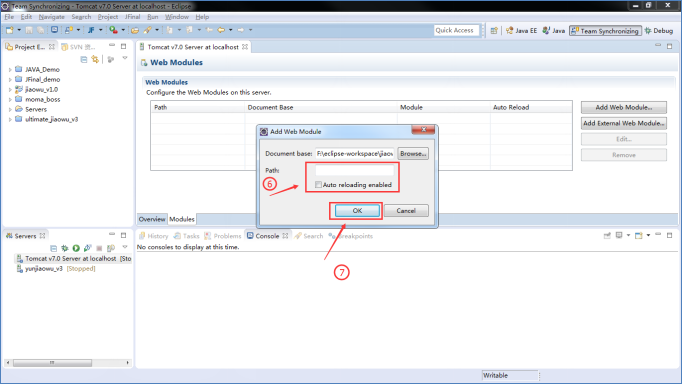Screen dimensions: 683x385
Task: Open the Run toolbar dropdown arrow
Action: 123,30
